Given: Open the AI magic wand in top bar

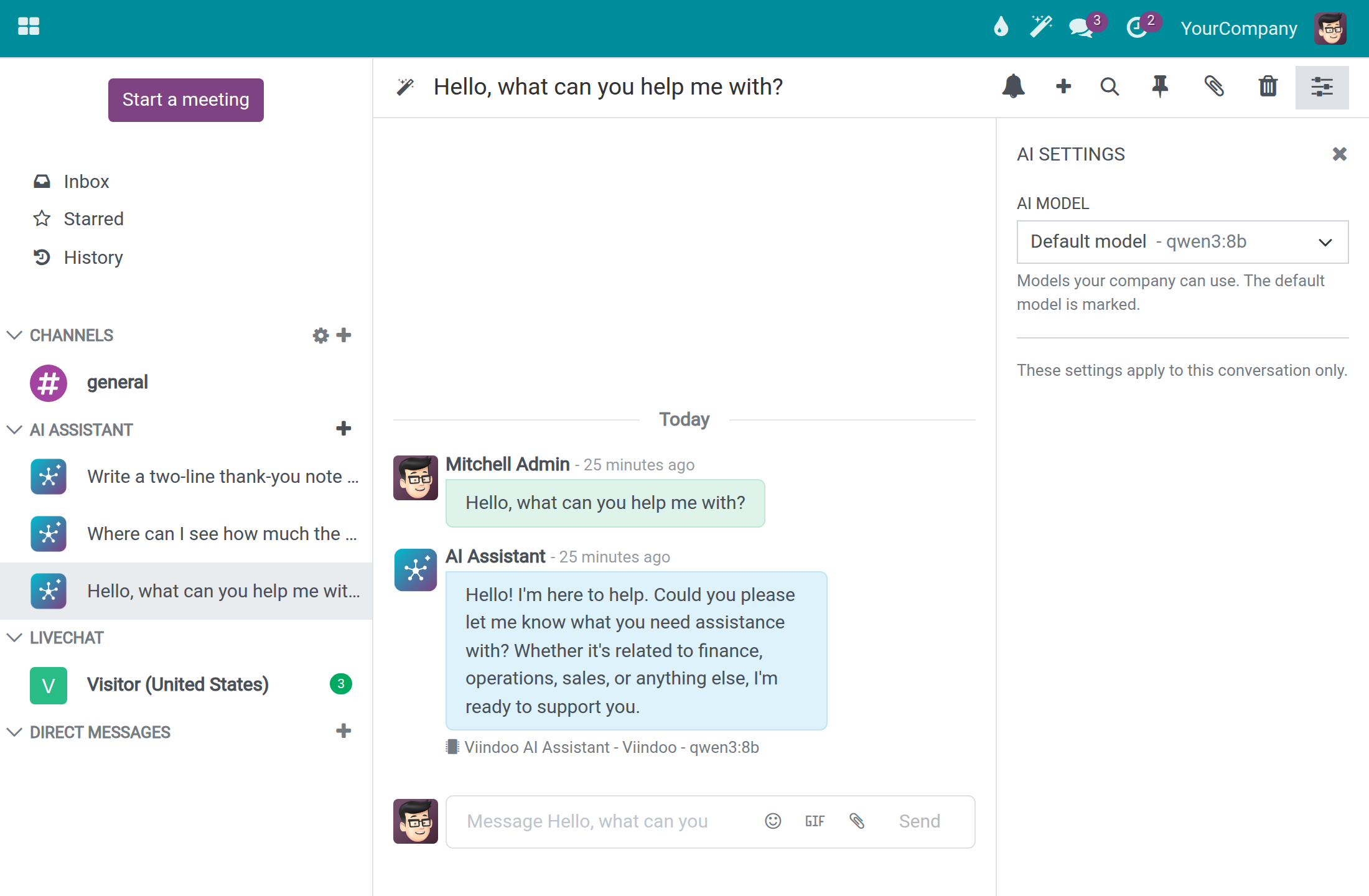Looking at the screenshot, I should [1040, 27].
